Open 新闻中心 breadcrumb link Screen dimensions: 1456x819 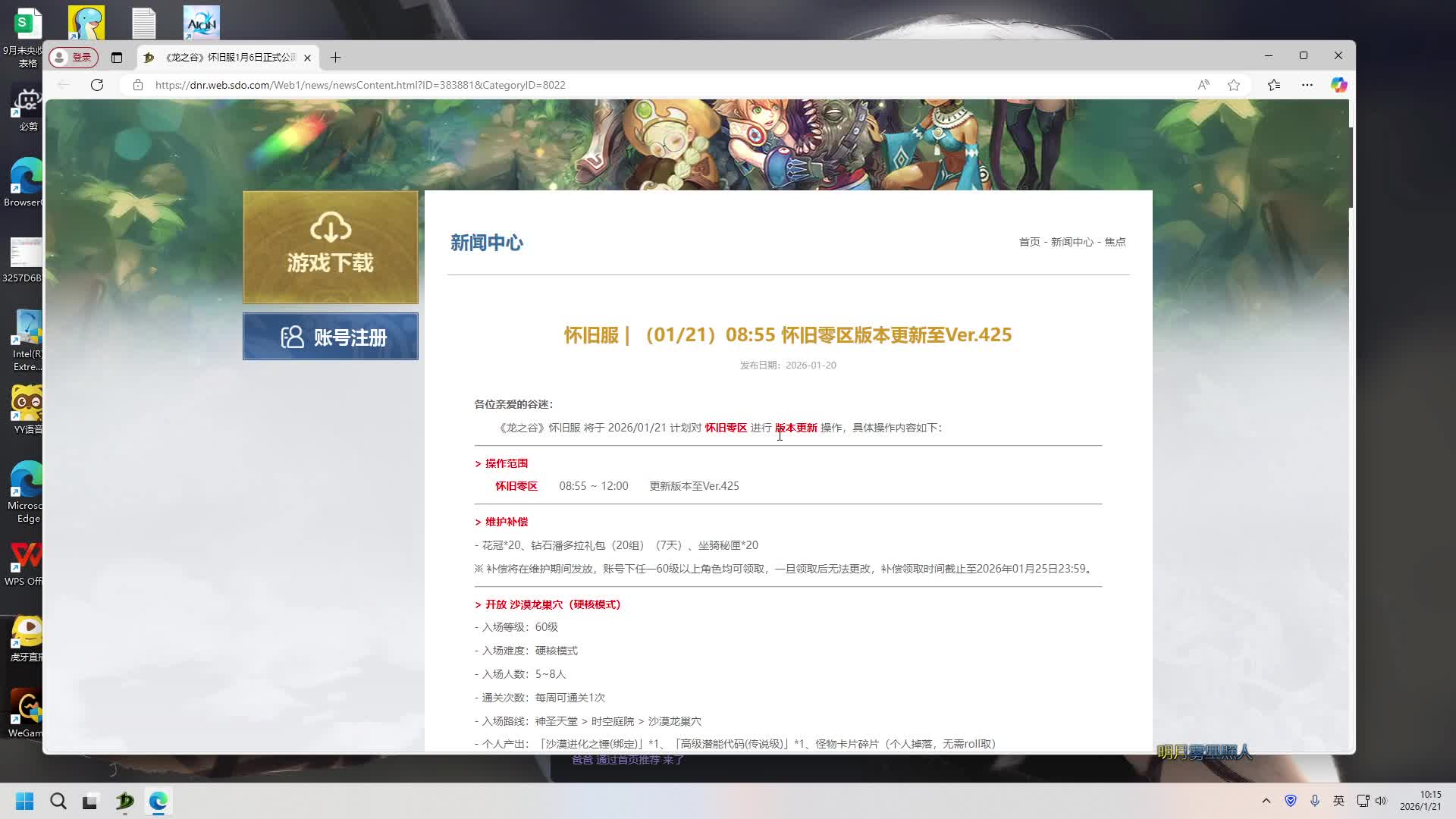[1072, 242]
